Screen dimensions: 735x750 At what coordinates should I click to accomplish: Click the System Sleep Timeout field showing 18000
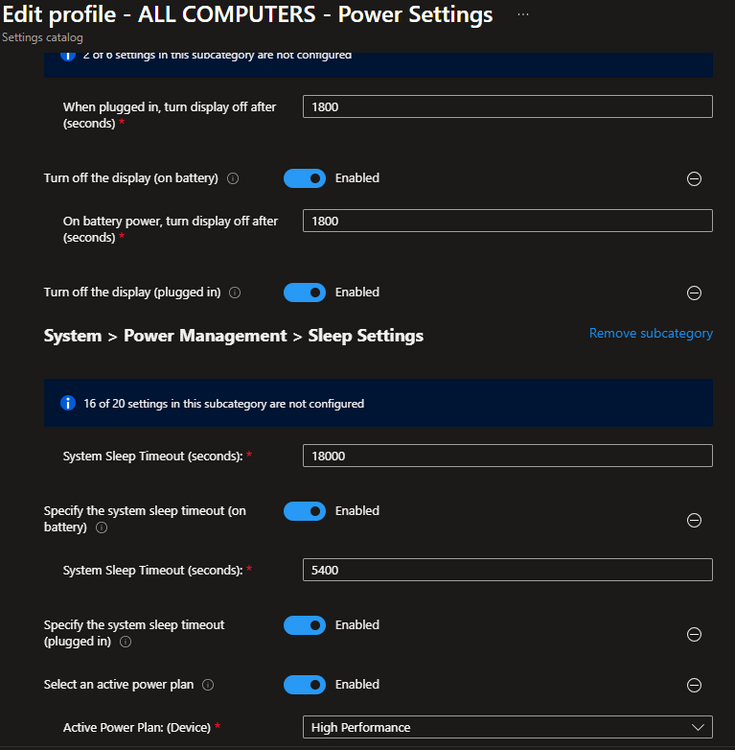[x=507, y=455]
